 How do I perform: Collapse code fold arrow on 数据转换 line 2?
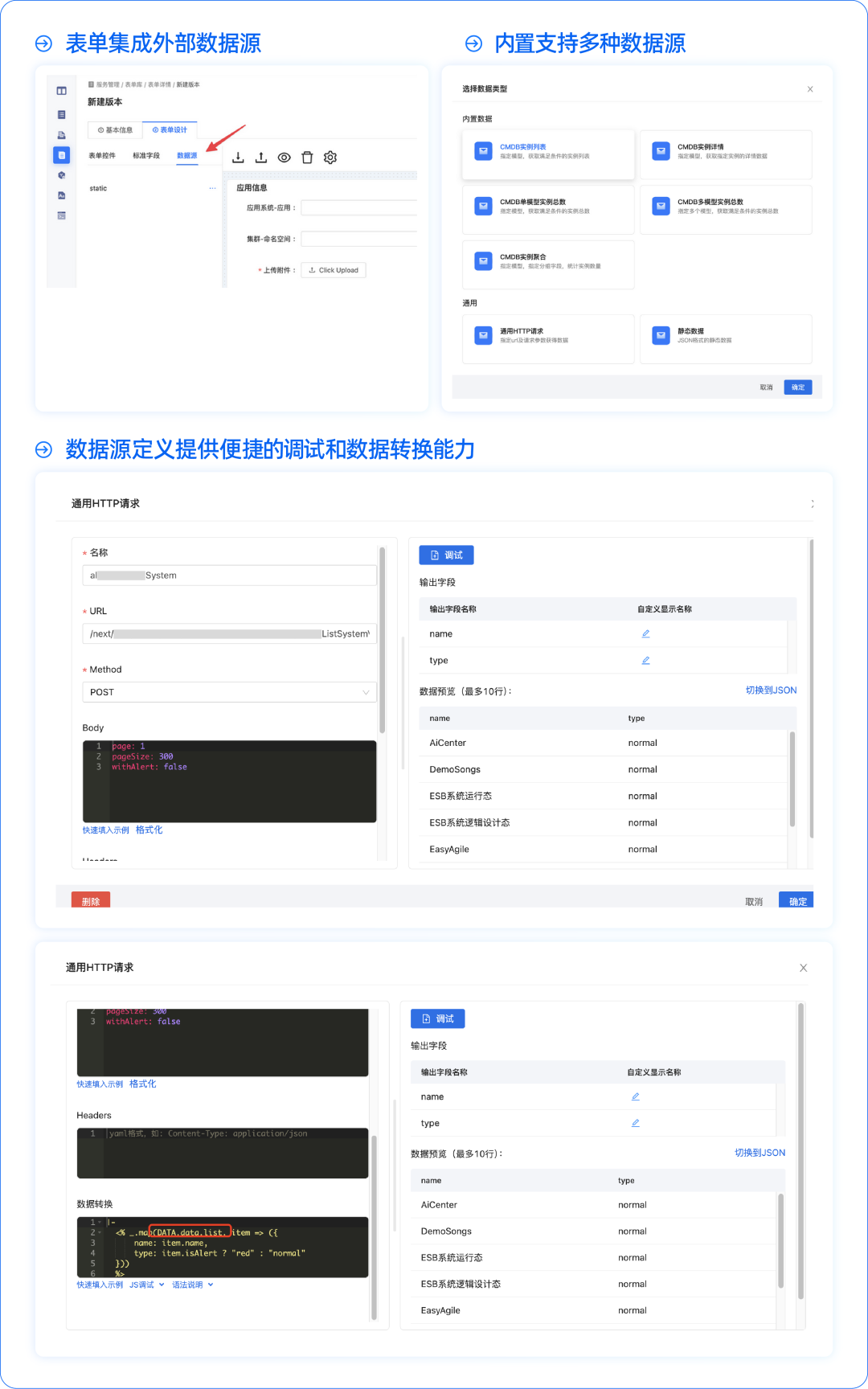coord(100,1232)
